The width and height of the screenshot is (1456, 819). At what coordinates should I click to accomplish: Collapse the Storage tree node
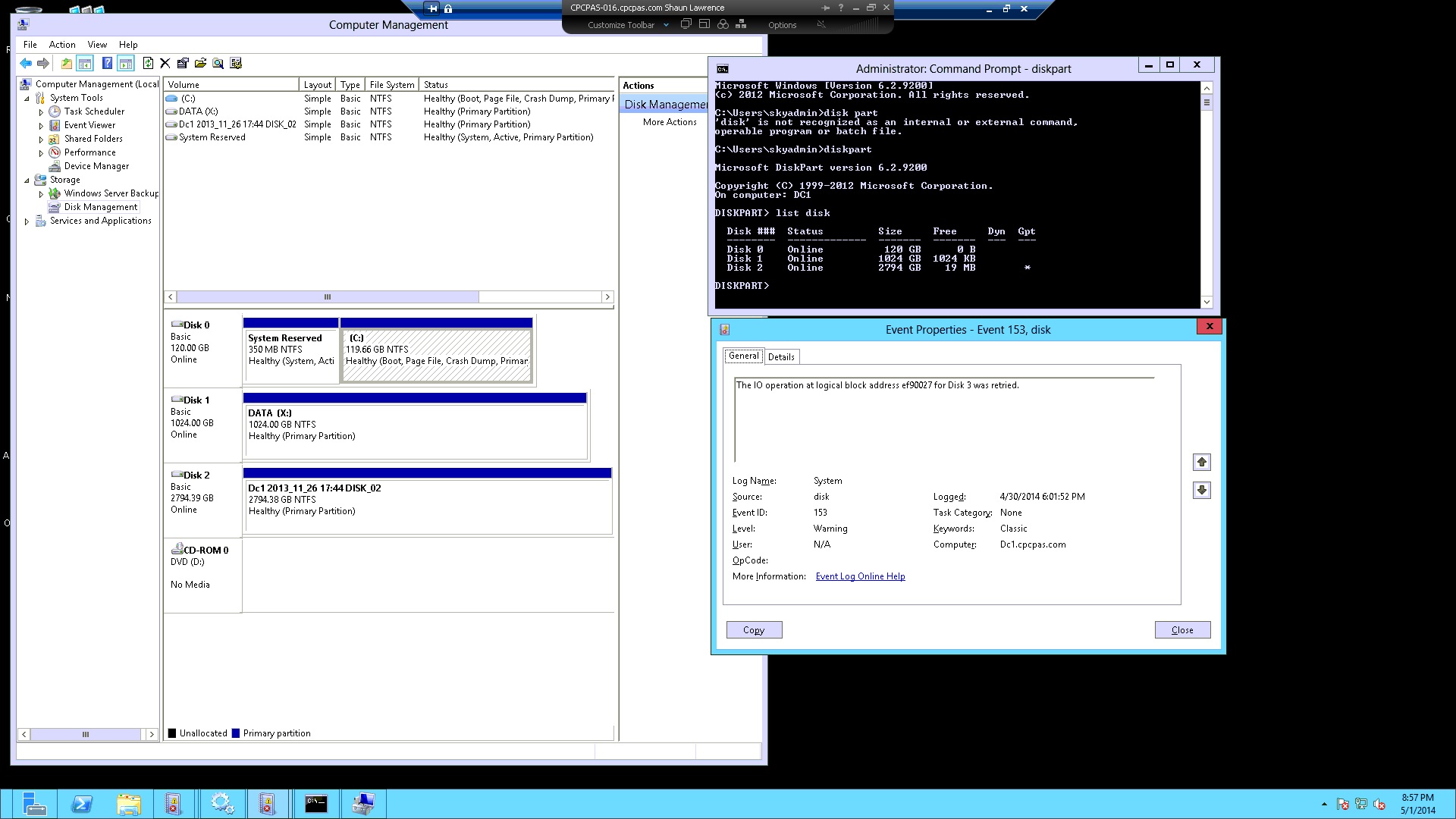(27, 180)
